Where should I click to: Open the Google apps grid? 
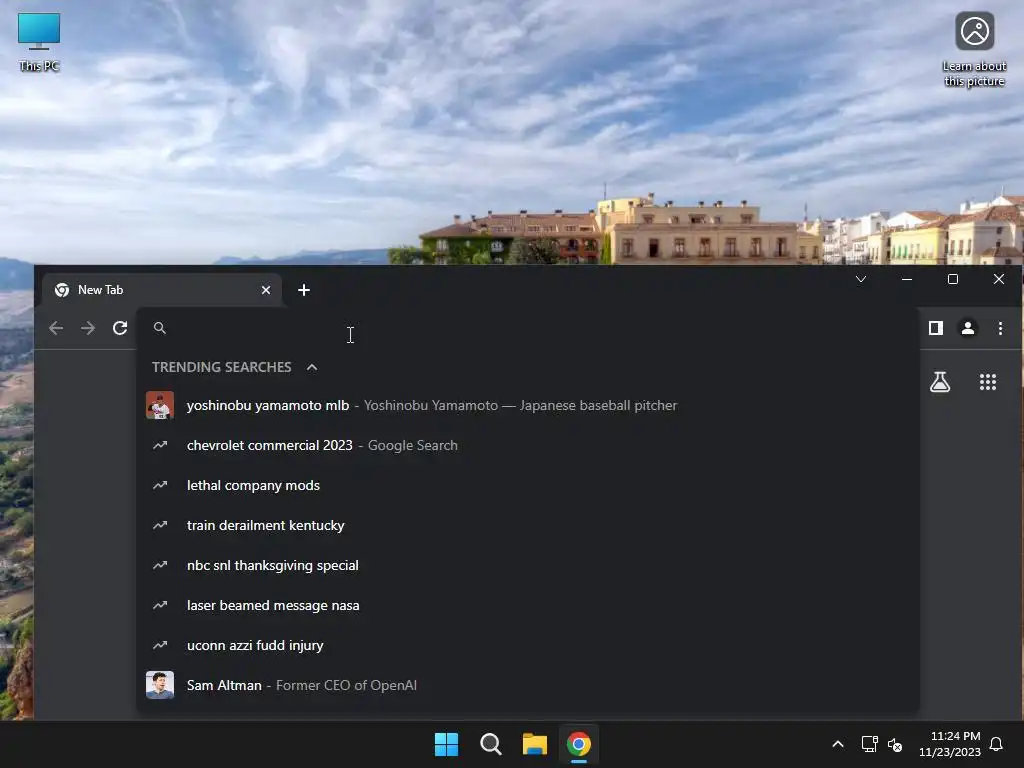988,382
